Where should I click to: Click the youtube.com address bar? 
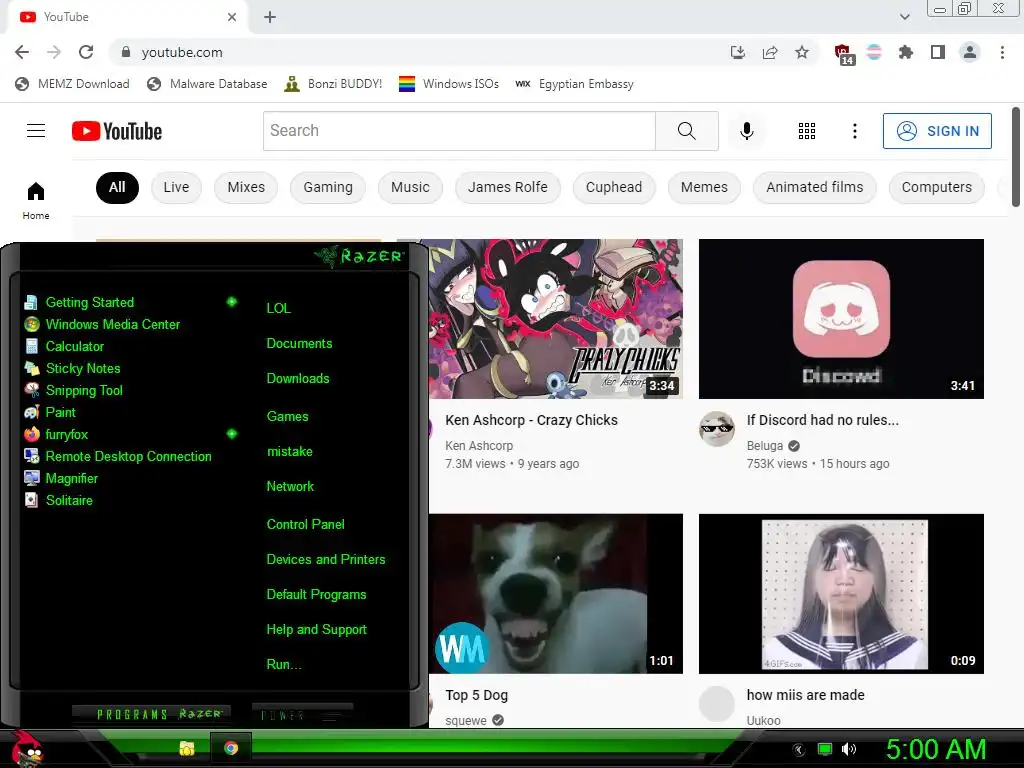[418, 52]
